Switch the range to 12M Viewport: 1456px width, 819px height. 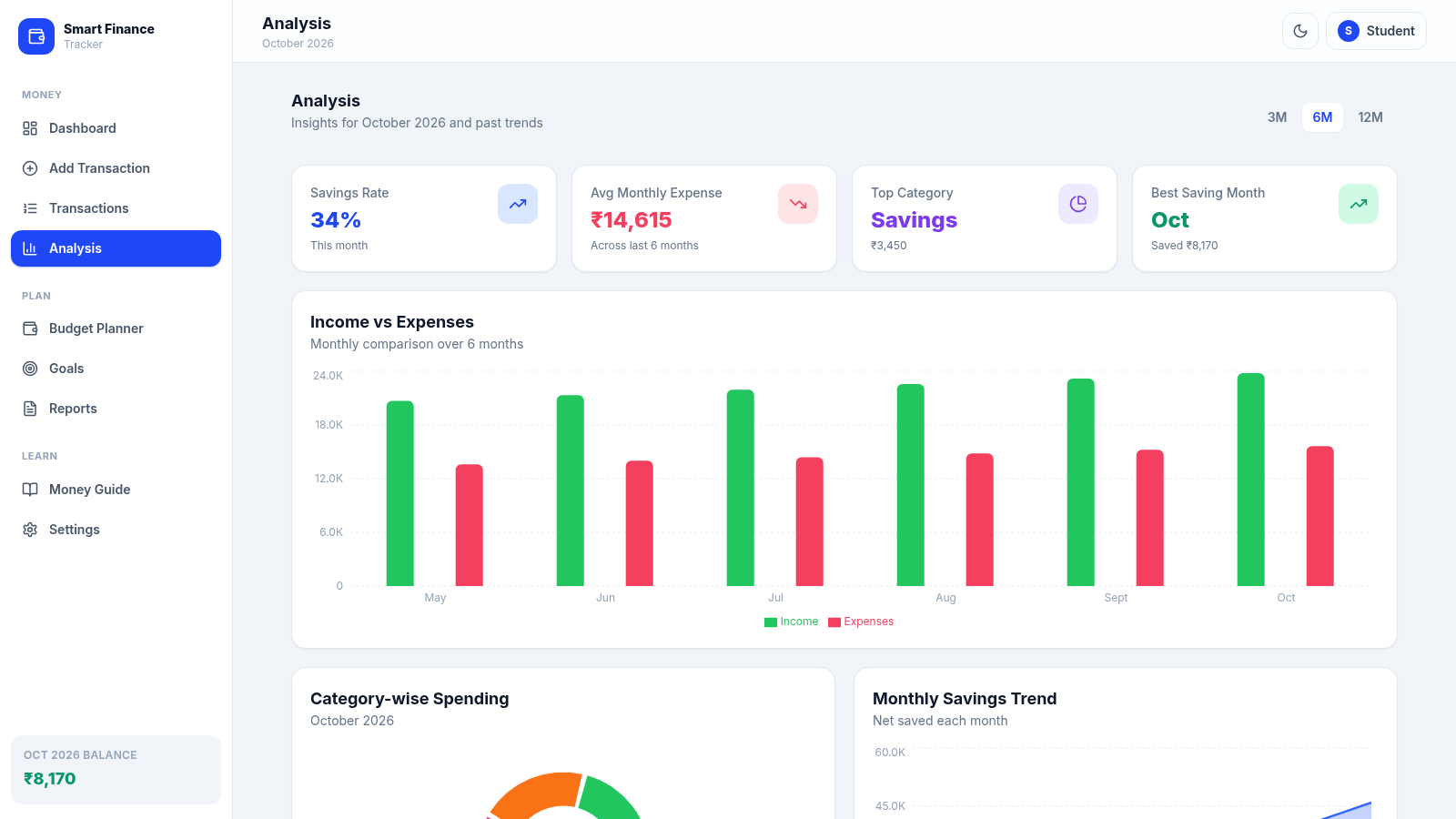click(x=1370, y=117)
